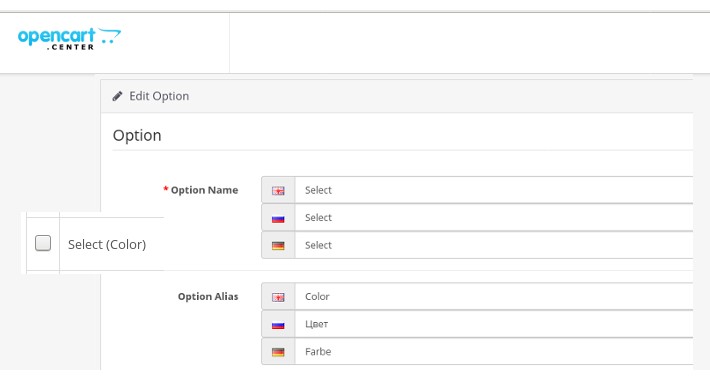
Task: Open the opencart.center logo link
Action: click(69, 38)
